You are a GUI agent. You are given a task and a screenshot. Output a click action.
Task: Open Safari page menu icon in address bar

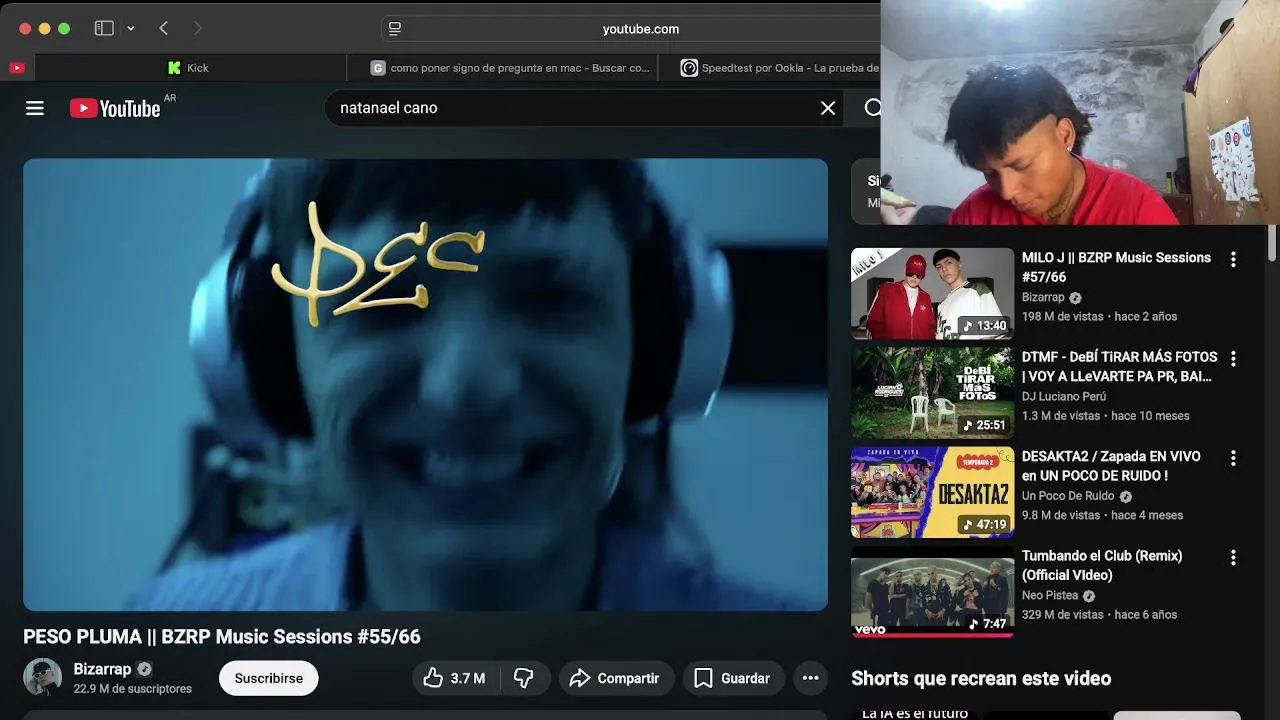click(395, 29)
